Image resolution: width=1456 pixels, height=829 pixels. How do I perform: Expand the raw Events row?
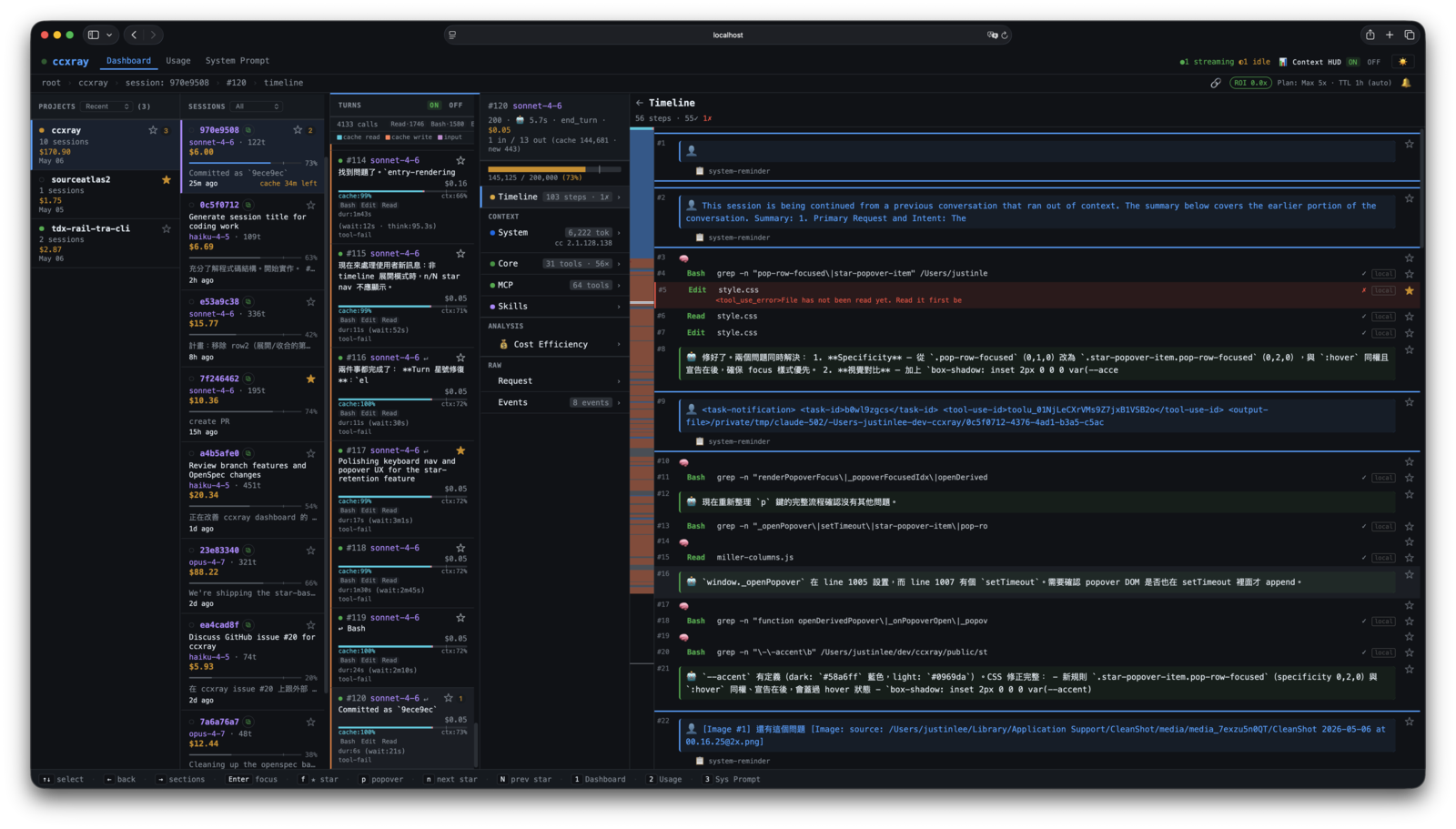[x=555, y=402]
